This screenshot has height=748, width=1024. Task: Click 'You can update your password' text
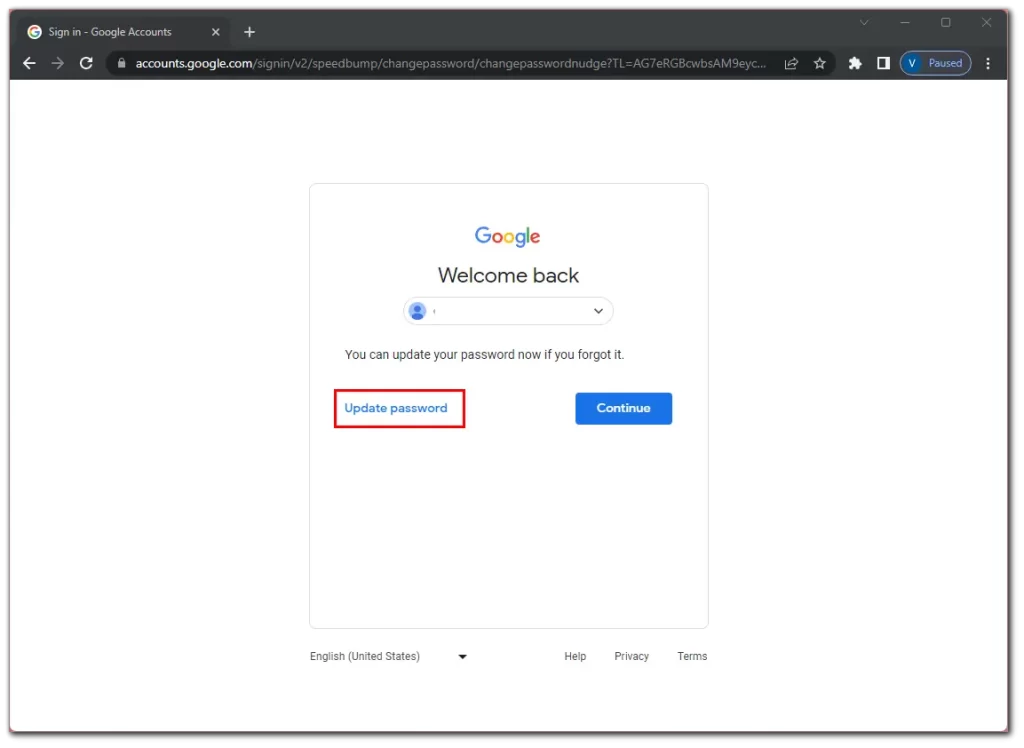click(485, 355)
